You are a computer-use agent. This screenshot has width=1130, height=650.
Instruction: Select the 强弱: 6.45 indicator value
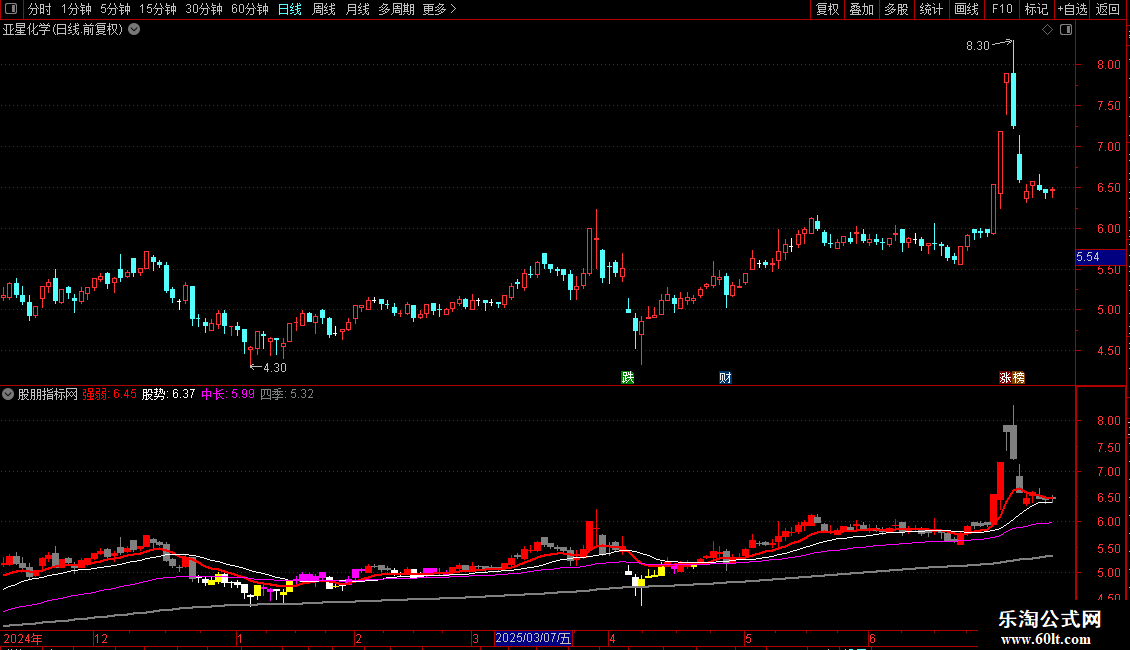click(109, 394)
